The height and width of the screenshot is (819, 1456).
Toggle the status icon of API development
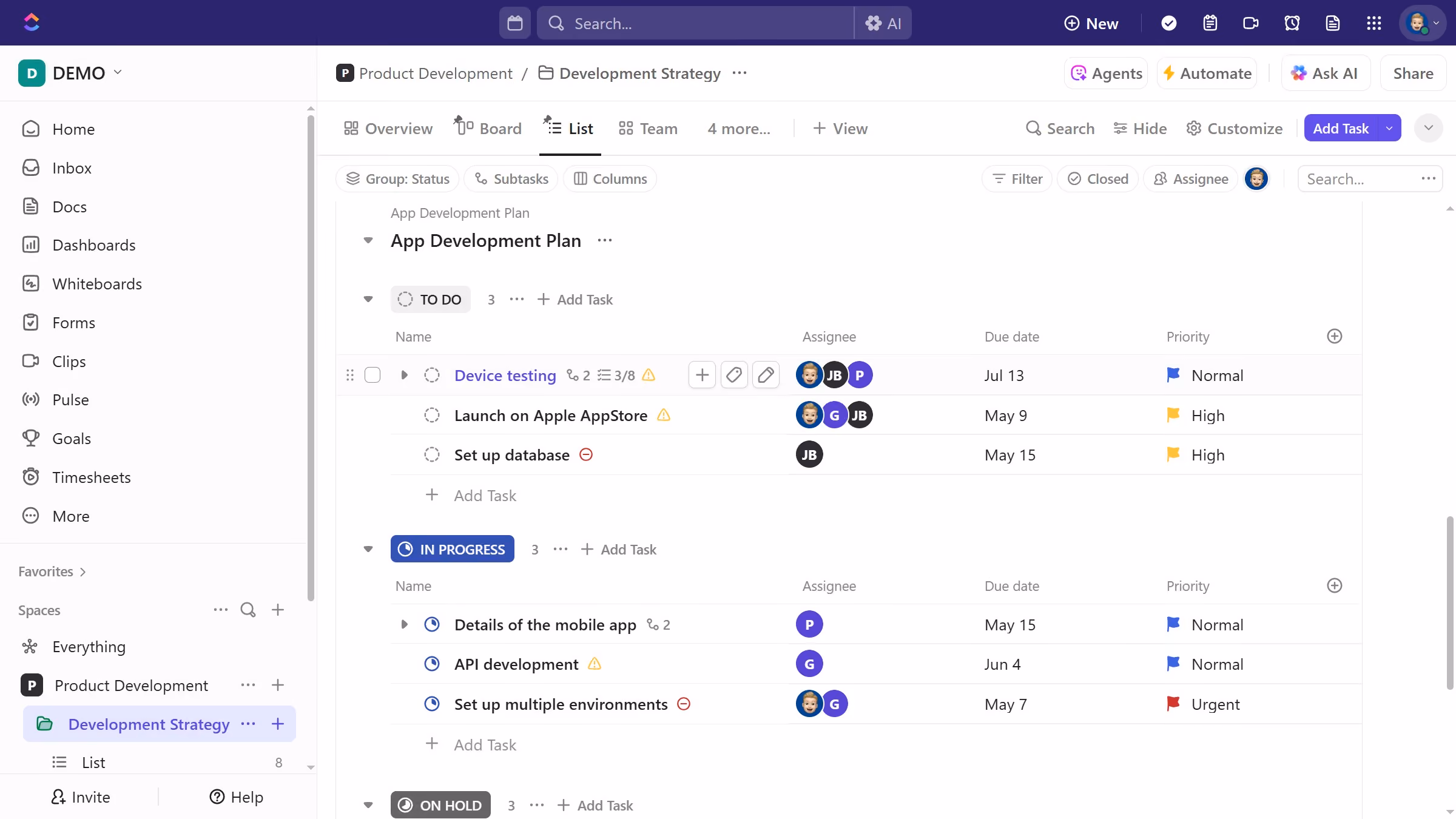click(x=431, y=664)
